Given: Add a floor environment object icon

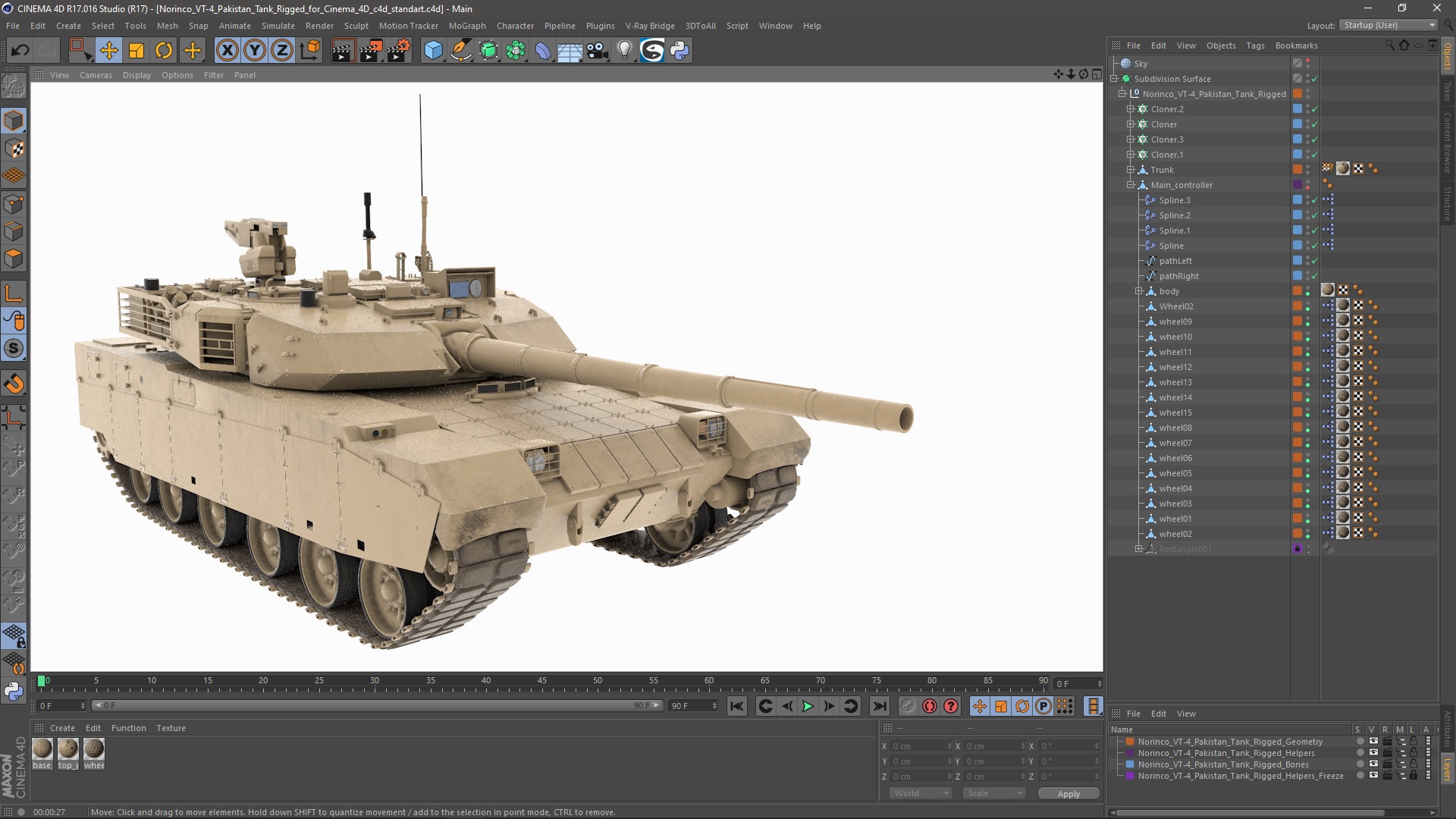Looking at the screenshot, I should point(570,51).
